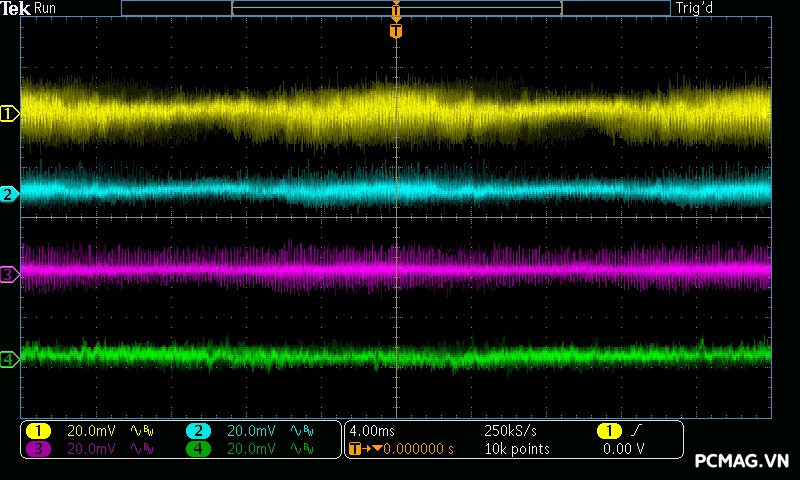800x480 pixels.
Task: Select channel 3 ground level marker
Action: 9,273
